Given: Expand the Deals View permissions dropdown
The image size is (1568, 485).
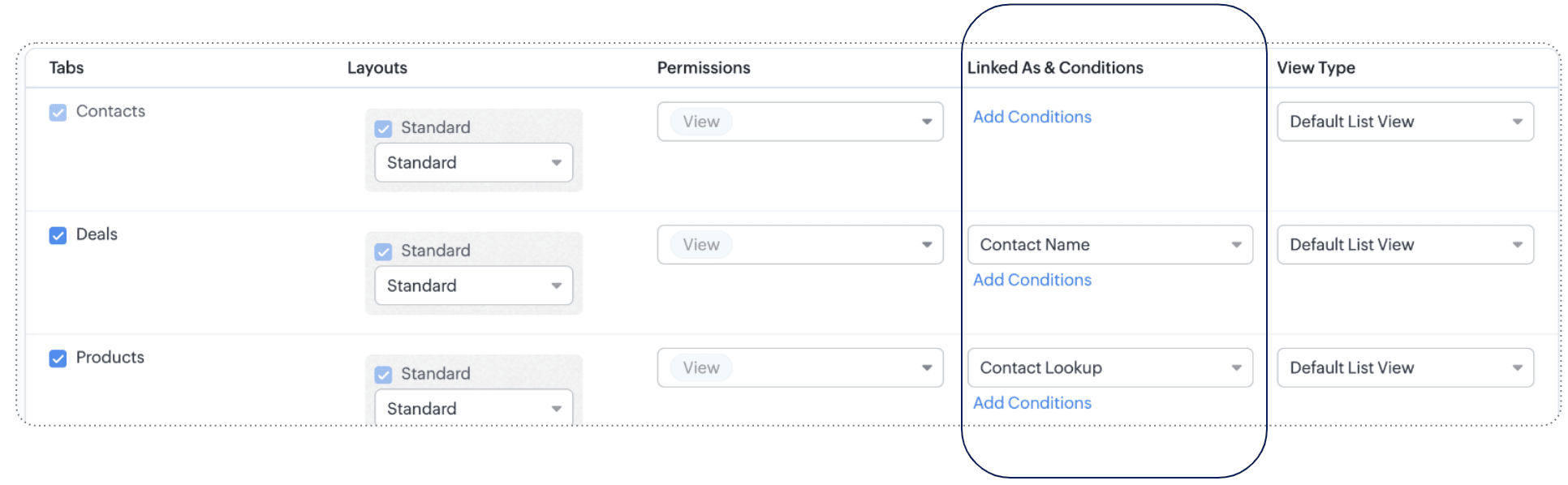Looking at the screenshot, I should [x=799, y=245].
